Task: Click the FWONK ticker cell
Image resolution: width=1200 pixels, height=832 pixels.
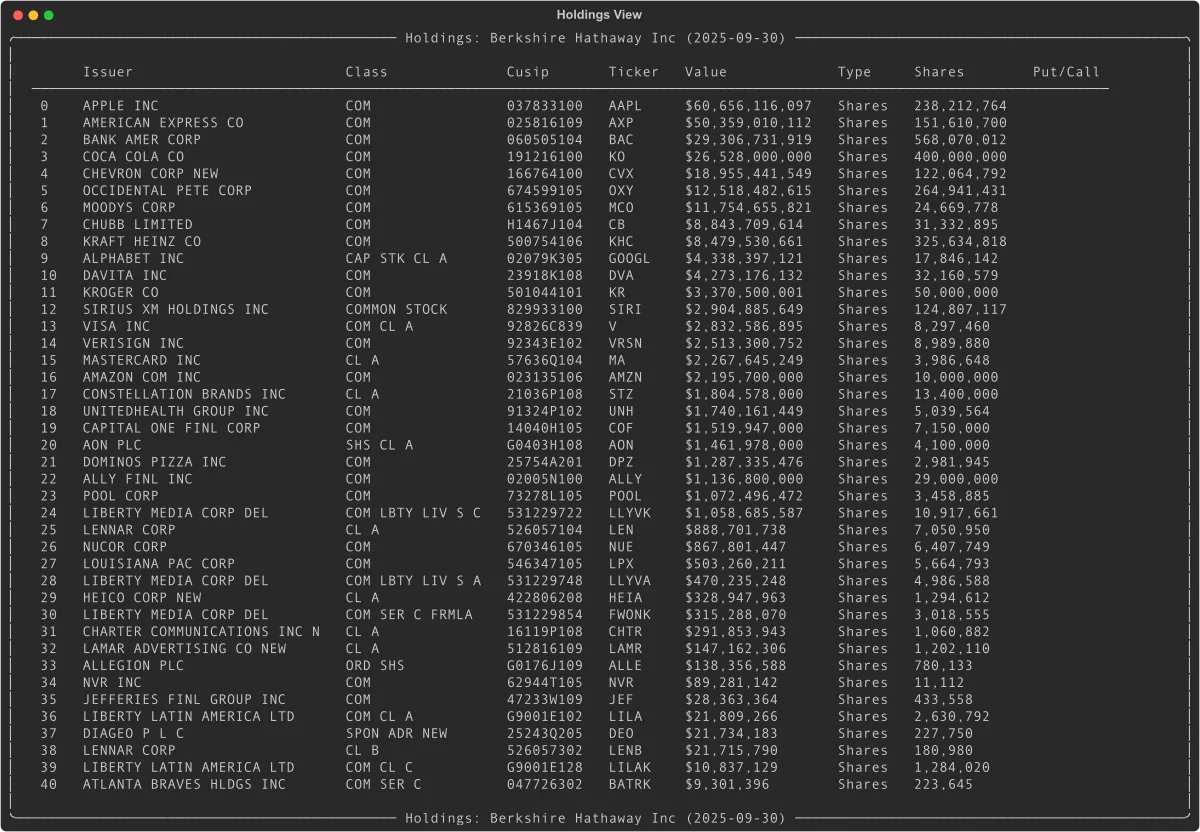Action: [x=629, y=616]
